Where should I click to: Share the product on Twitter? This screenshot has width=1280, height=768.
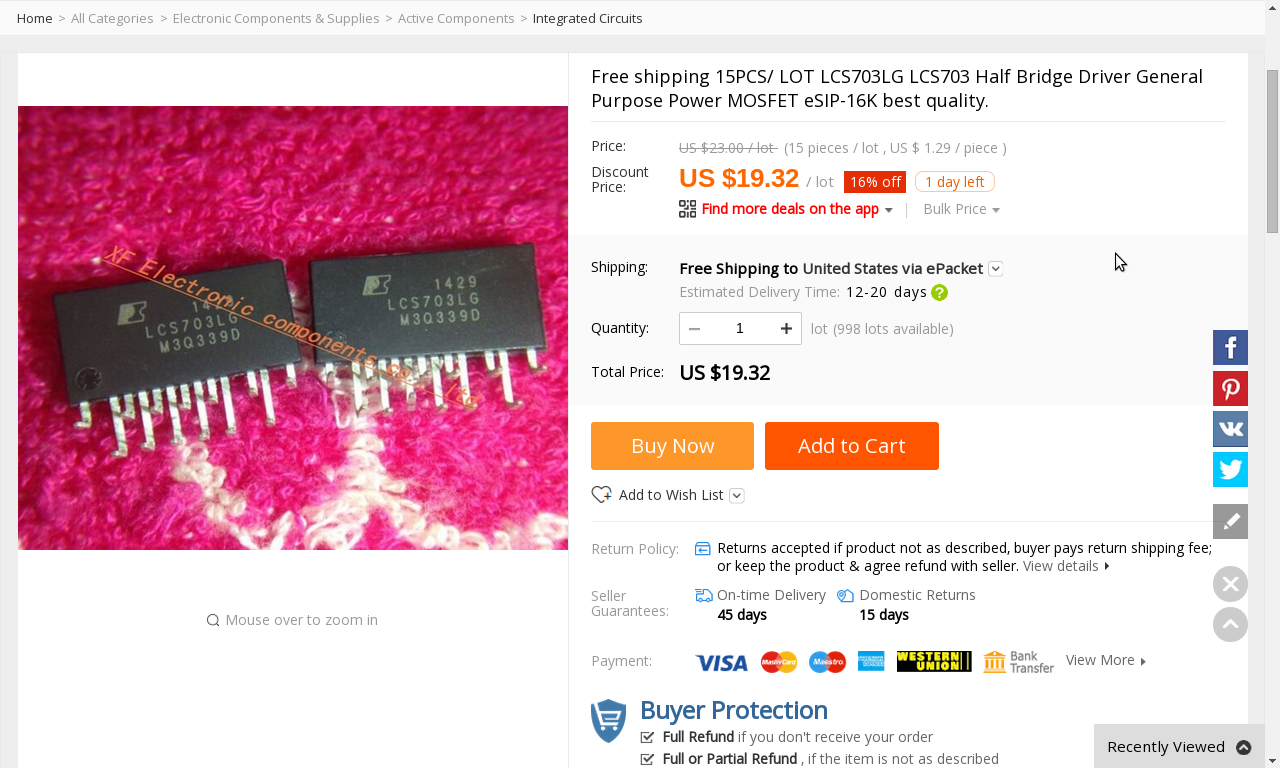(1230, 469)
